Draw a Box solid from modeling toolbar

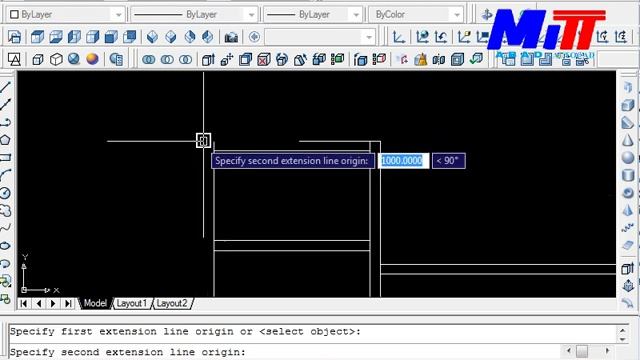click(x=628, y=105)
